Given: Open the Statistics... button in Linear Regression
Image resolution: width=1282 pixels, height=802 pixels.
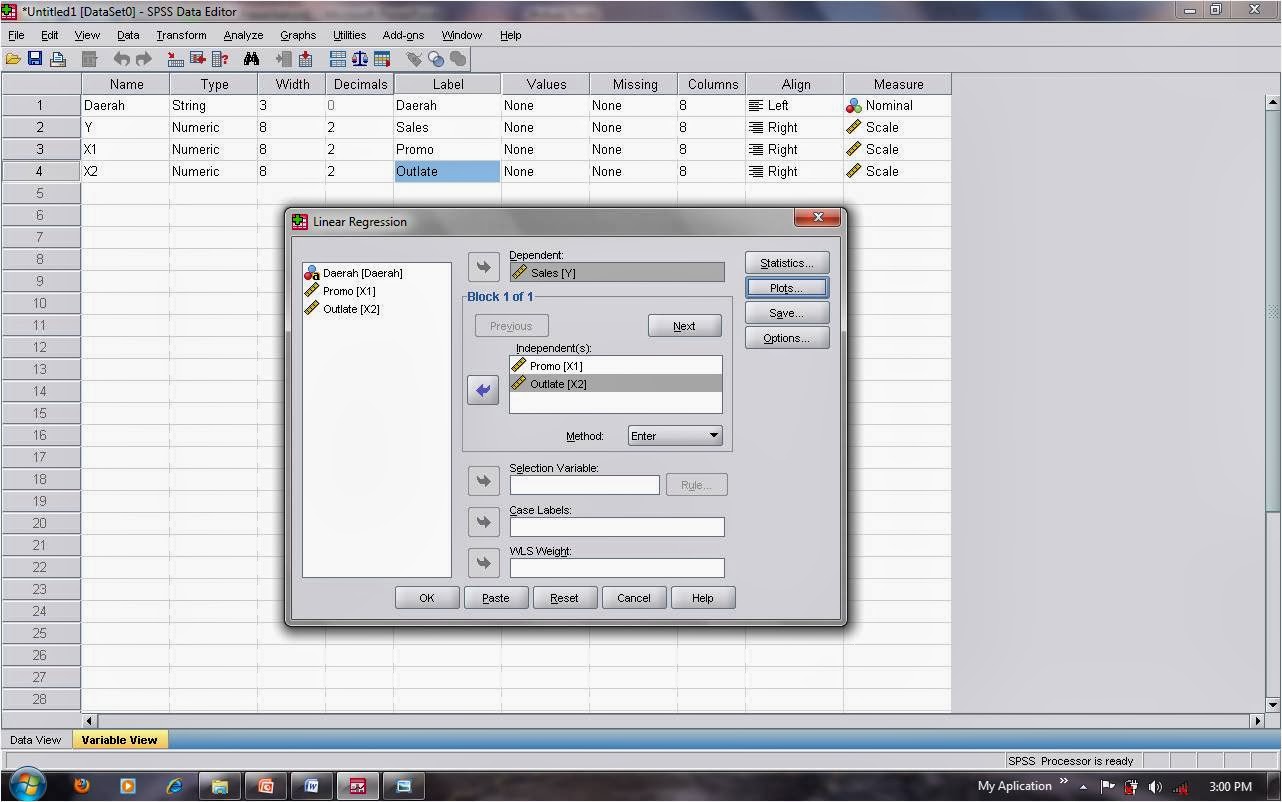Looking at the screenshot, I should (787, 263).
